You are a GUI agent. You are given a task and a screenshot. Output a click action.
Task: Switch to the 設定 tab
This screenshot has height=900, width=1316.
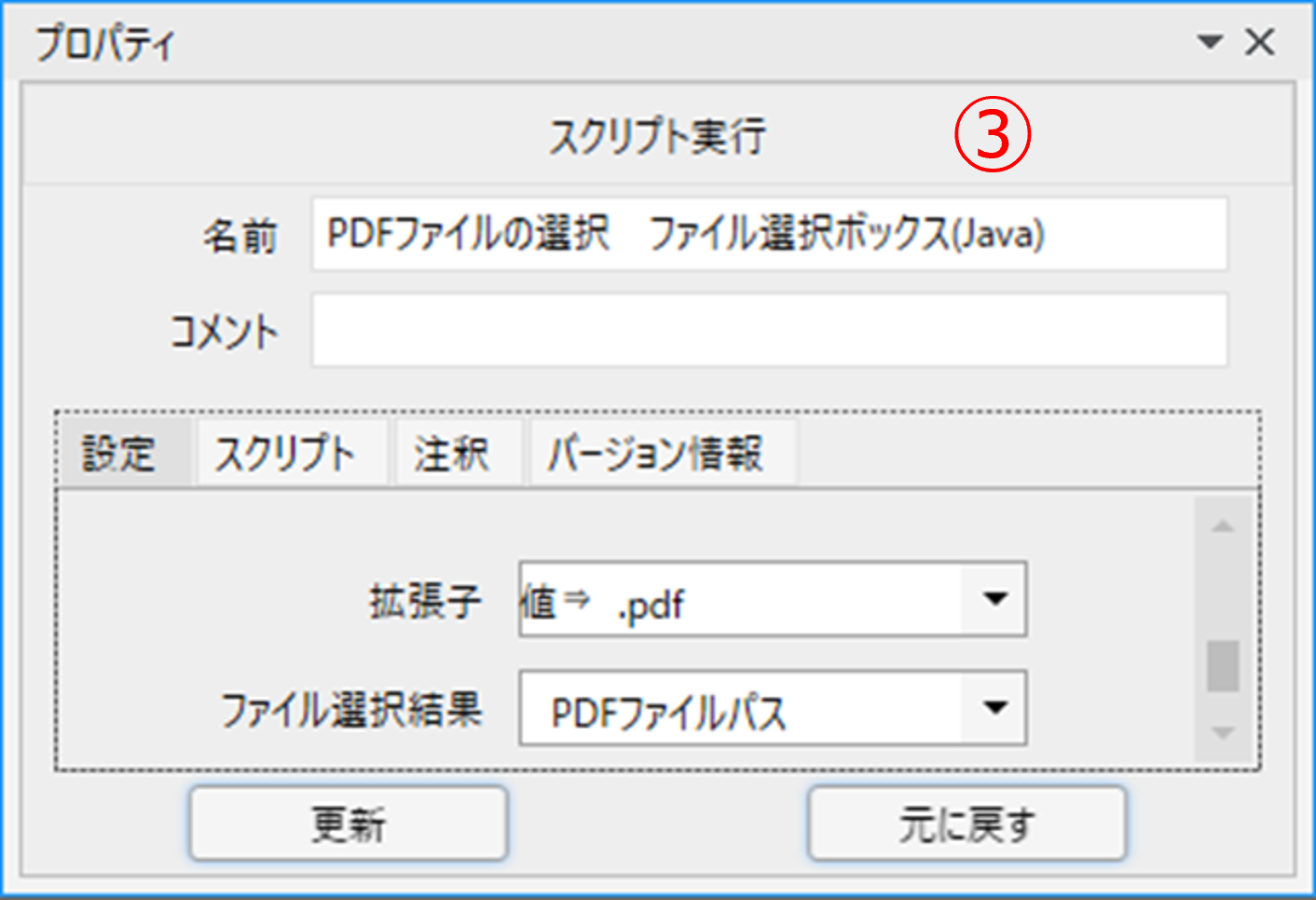[119, 454]
